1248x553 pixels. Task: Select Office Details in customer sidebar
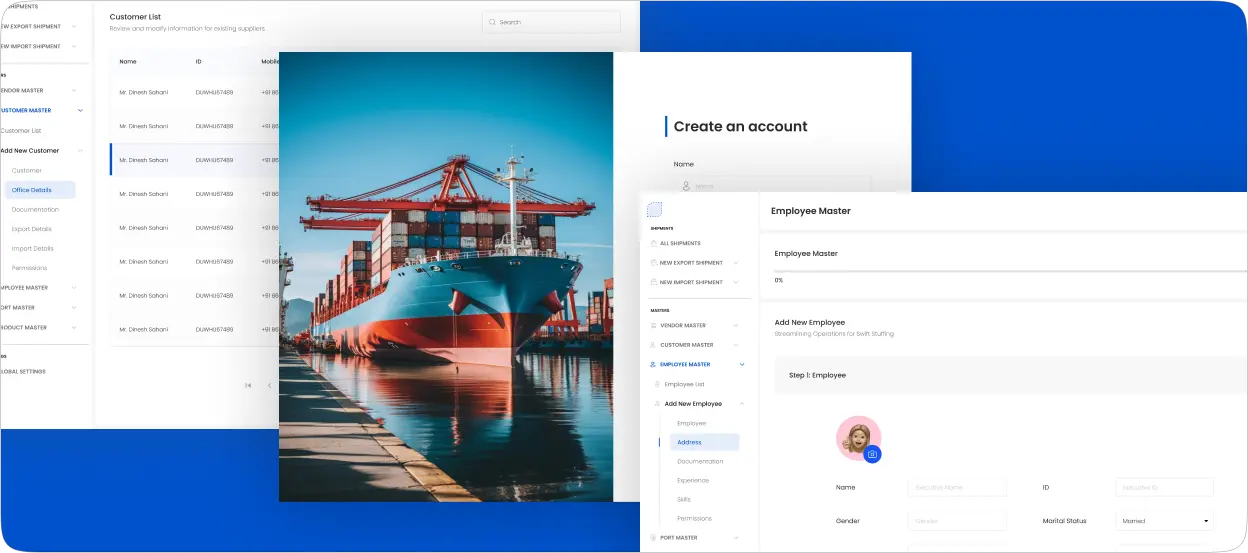[x=38, y=190]
